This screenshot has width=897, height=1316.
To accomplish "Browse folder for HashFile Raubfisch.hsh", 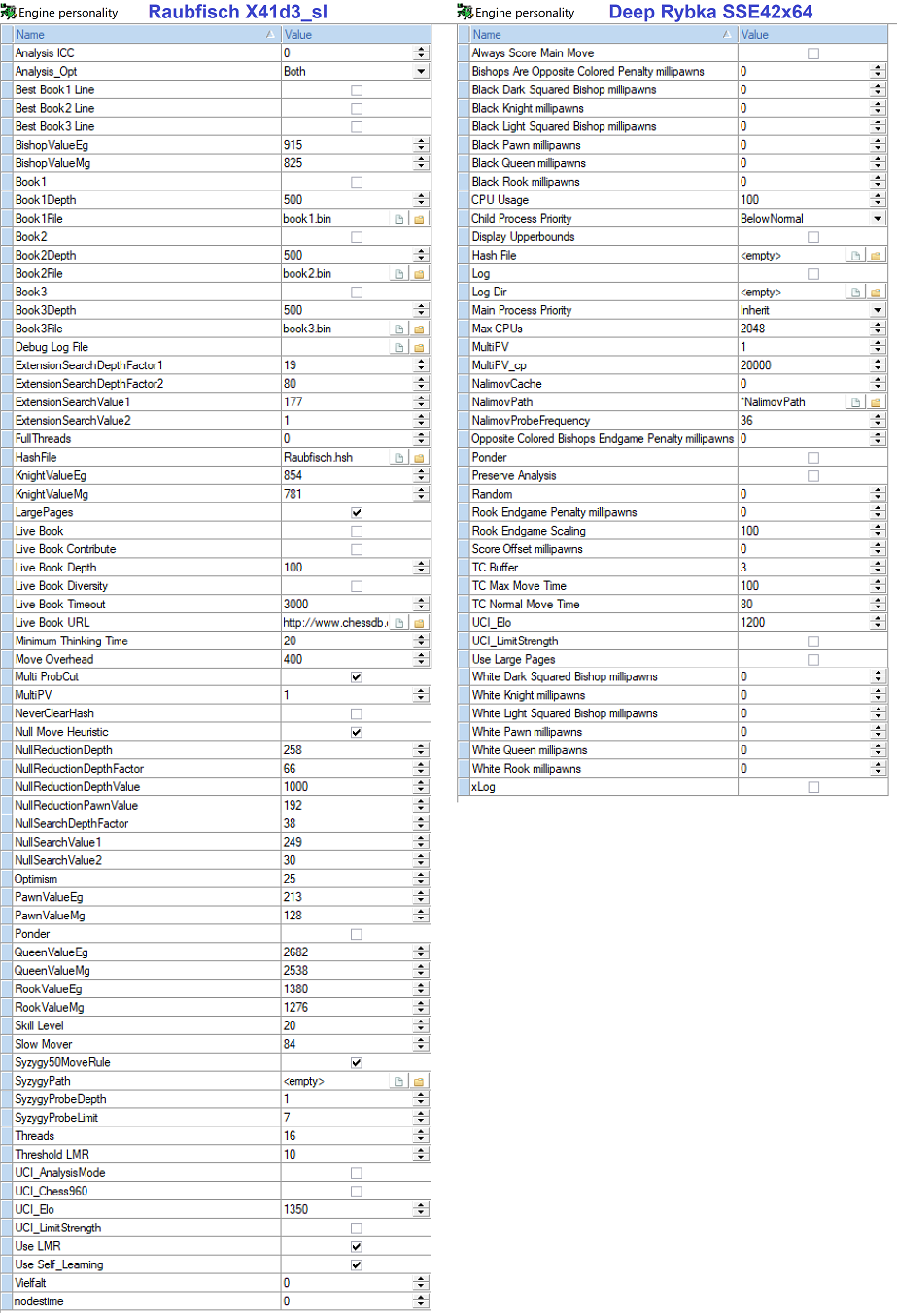I will [419, 458].
